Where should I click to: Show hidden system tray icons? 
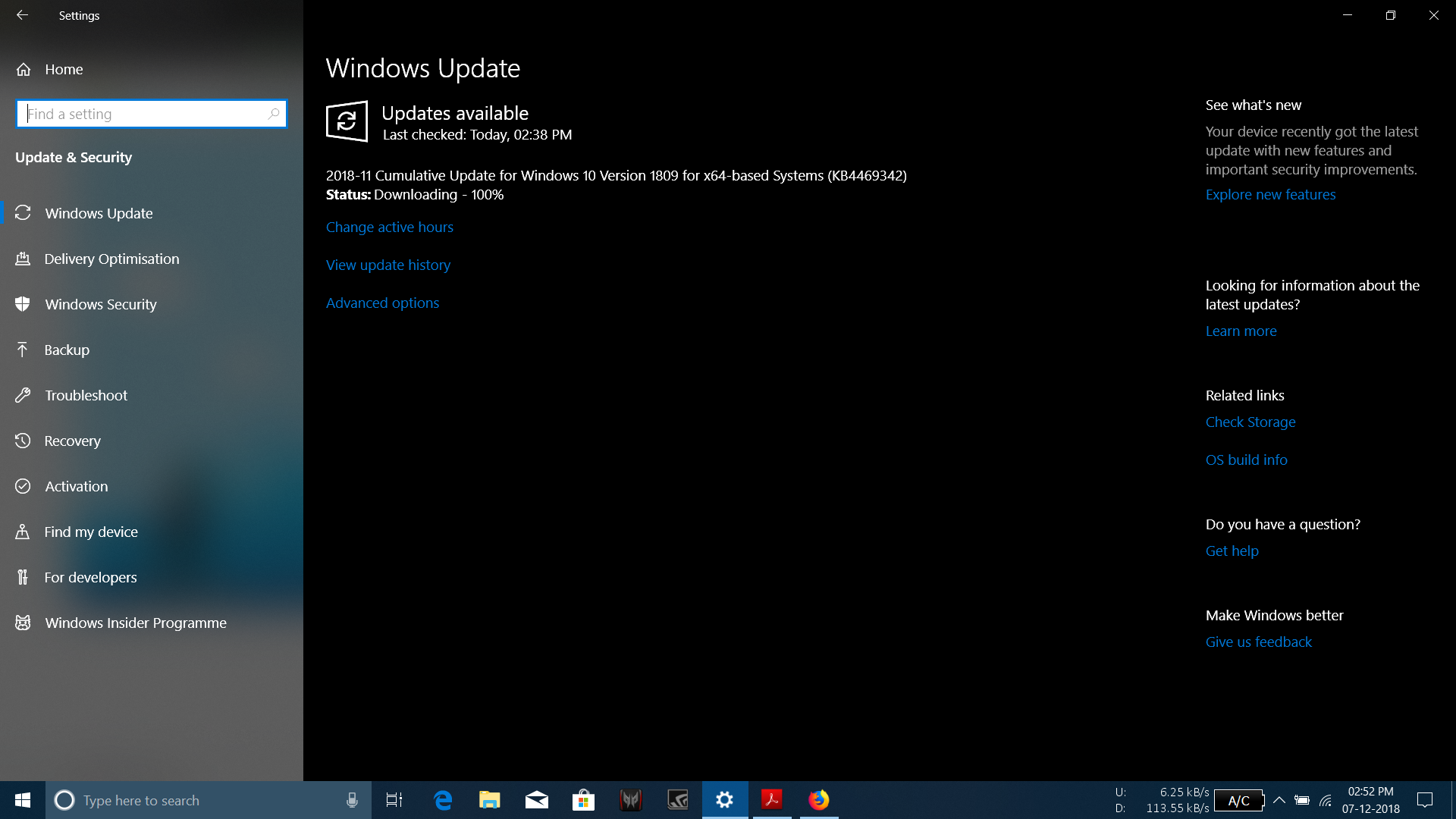pos(1279,800)
